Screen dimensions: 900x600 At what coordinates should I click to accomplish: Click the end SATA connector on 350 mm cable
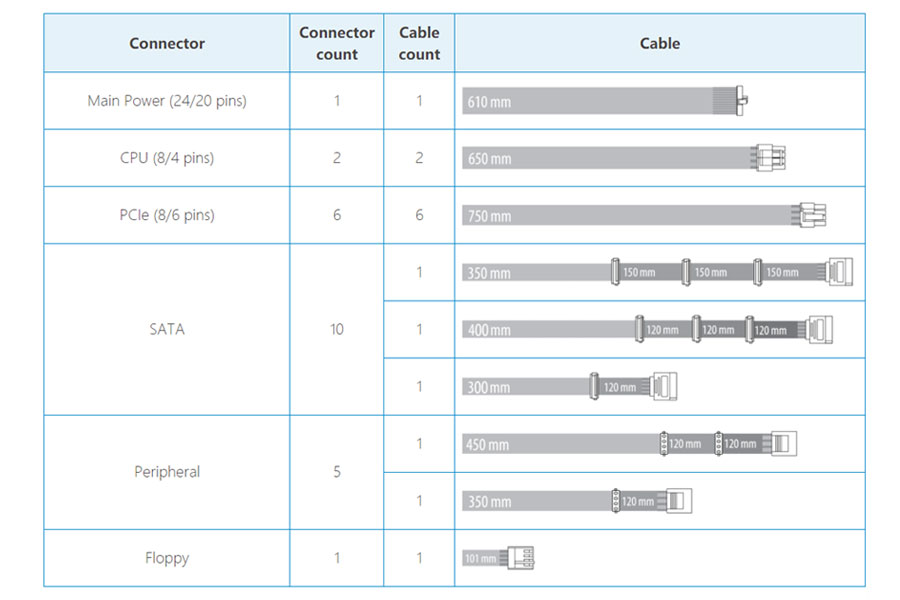point(840,272)
